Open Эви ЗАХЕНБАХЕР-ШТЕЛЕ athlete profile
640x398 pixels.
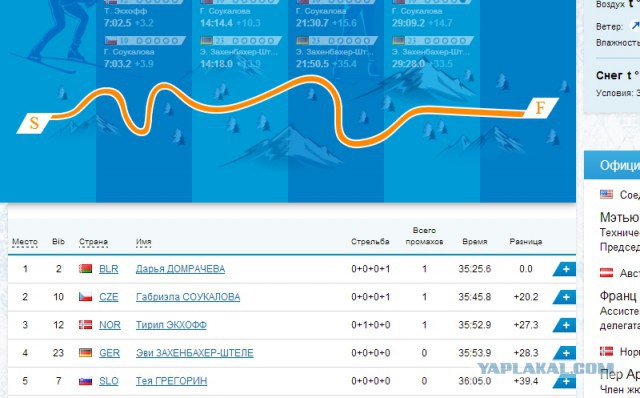click(194, 353)
